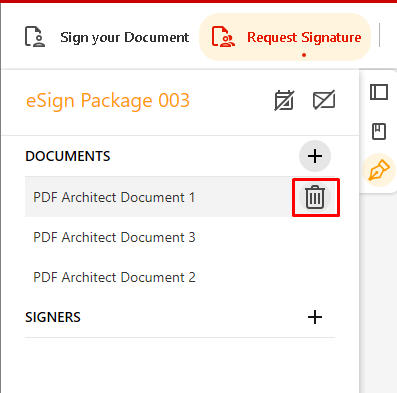
Task: Select PDF Architect Document 2 in list
Action: click(114, 277)
